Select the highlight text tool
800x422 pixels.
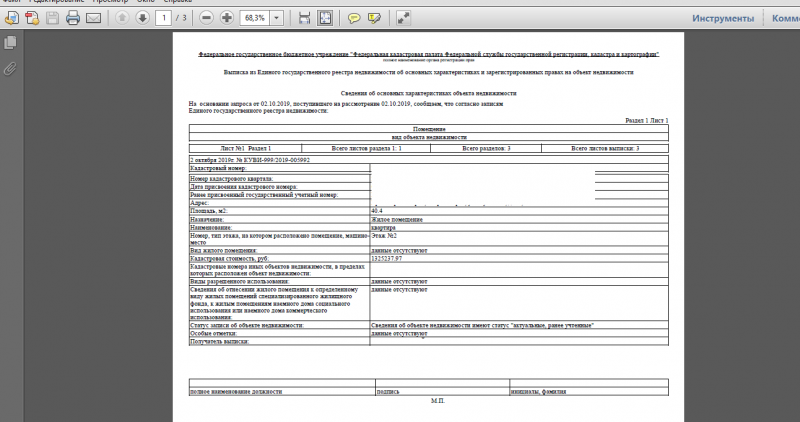pos(375,18)
